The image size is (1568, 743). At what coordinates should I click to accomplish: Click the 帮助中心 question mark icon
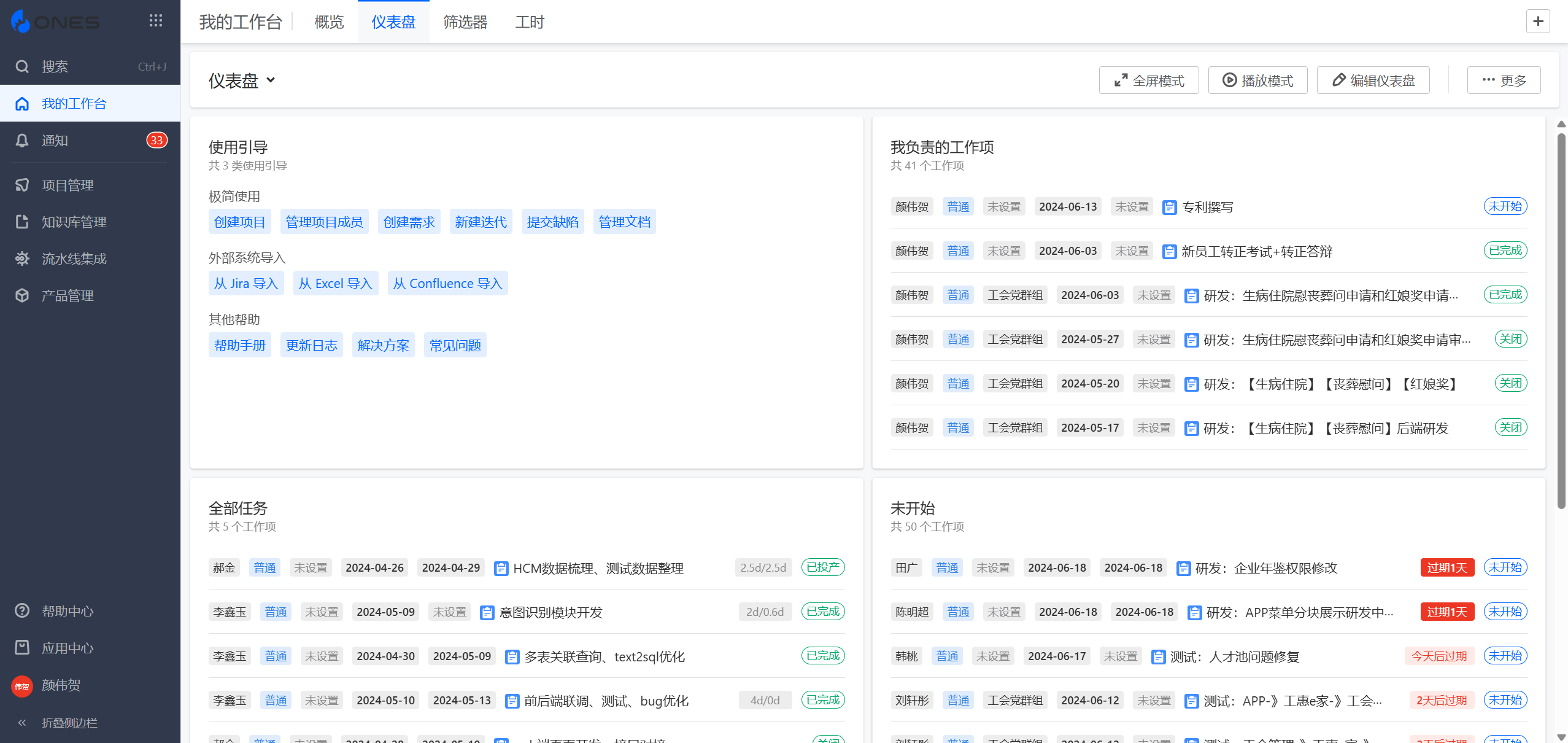pos(22,611)
